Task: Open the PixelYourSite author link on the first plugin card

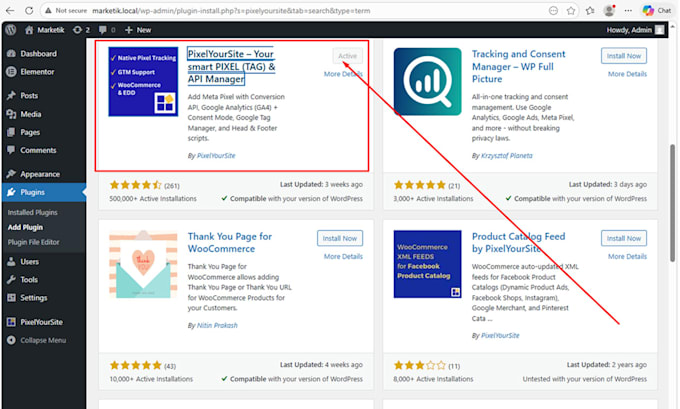Action: click(x=216, y=156)
